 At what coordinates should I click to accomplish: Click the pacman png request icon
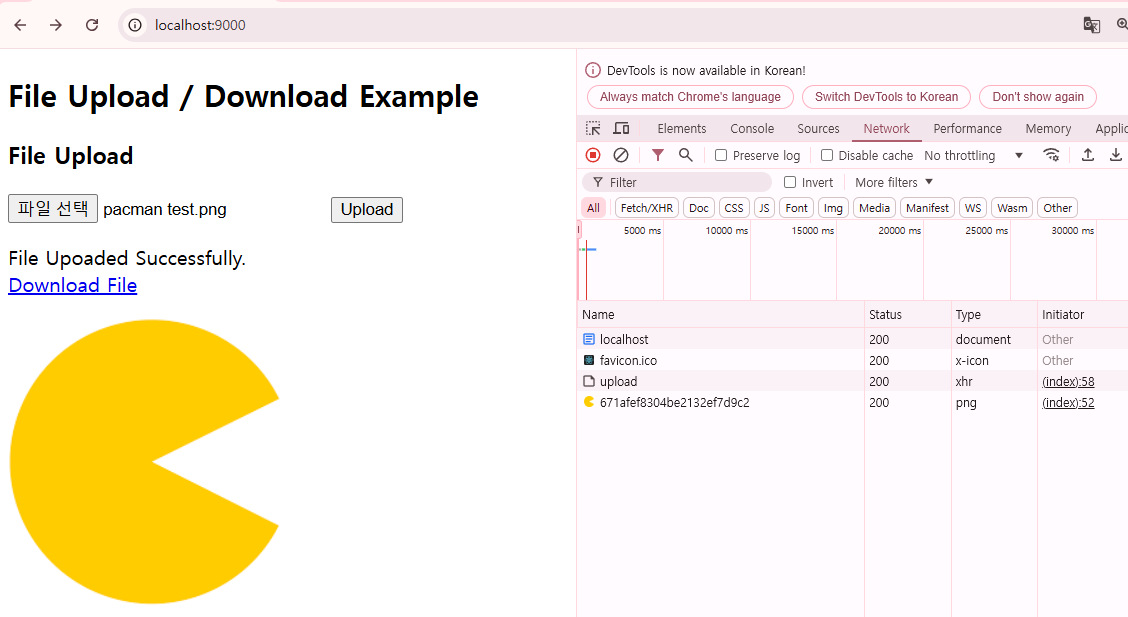[589, 402]
